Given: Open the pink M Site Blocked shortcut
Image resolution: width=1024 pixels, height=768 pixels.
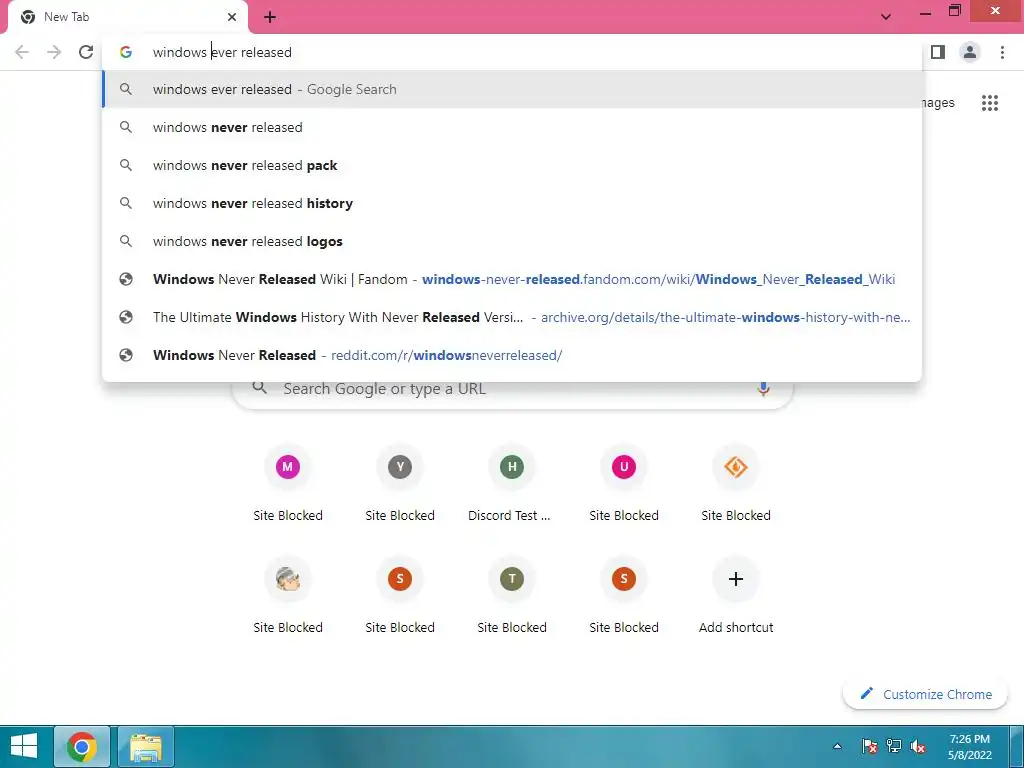Looking at the screenshot, I should 288,484.
